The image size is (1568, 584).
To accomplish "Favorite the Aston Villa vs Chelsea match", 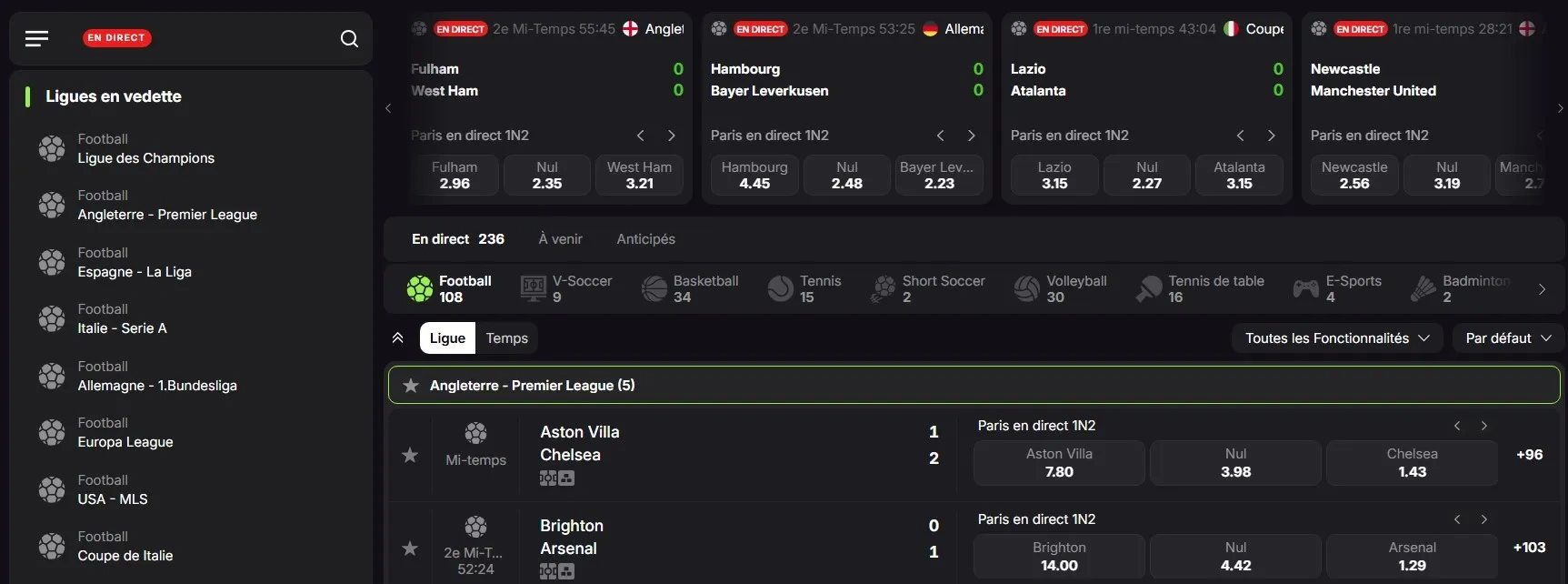I will [410, 455].
